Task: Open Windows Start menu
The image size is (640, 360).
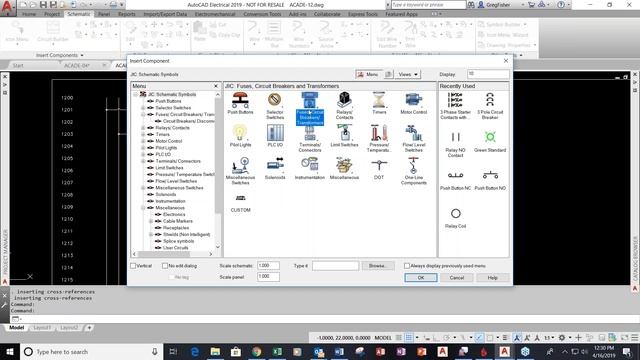Action: click(x=9, y=351)
